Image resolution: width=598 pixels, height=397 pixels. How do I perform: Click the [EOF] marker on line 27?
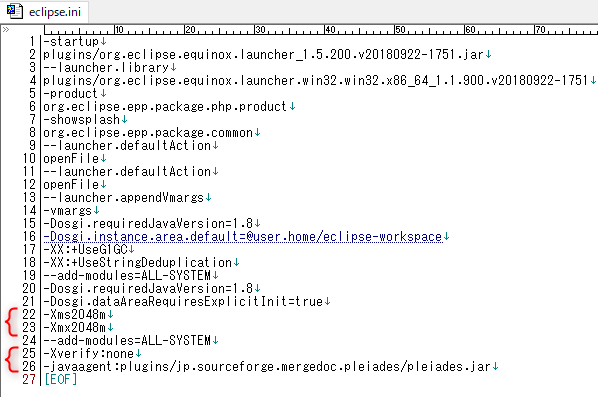pyautogui.click(x=61, y=379)
